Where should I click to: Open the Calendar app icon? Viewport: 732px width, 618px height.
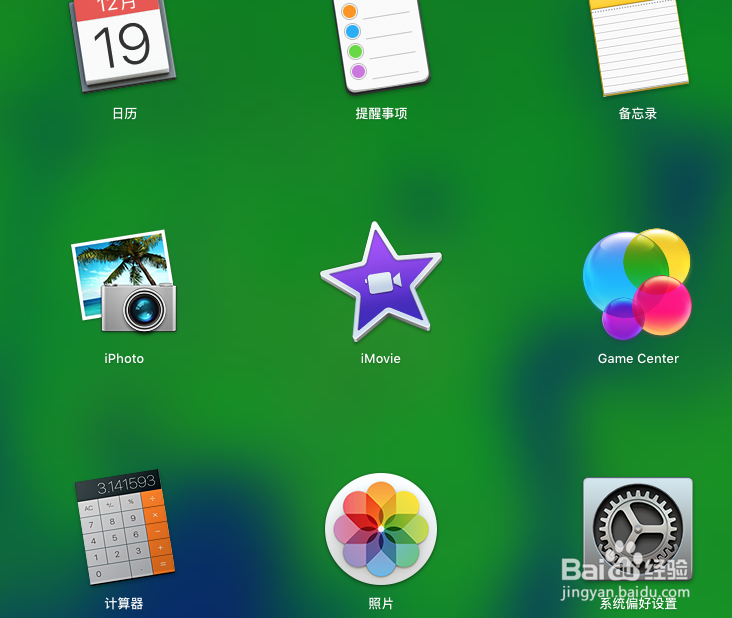tap(123, 45)
